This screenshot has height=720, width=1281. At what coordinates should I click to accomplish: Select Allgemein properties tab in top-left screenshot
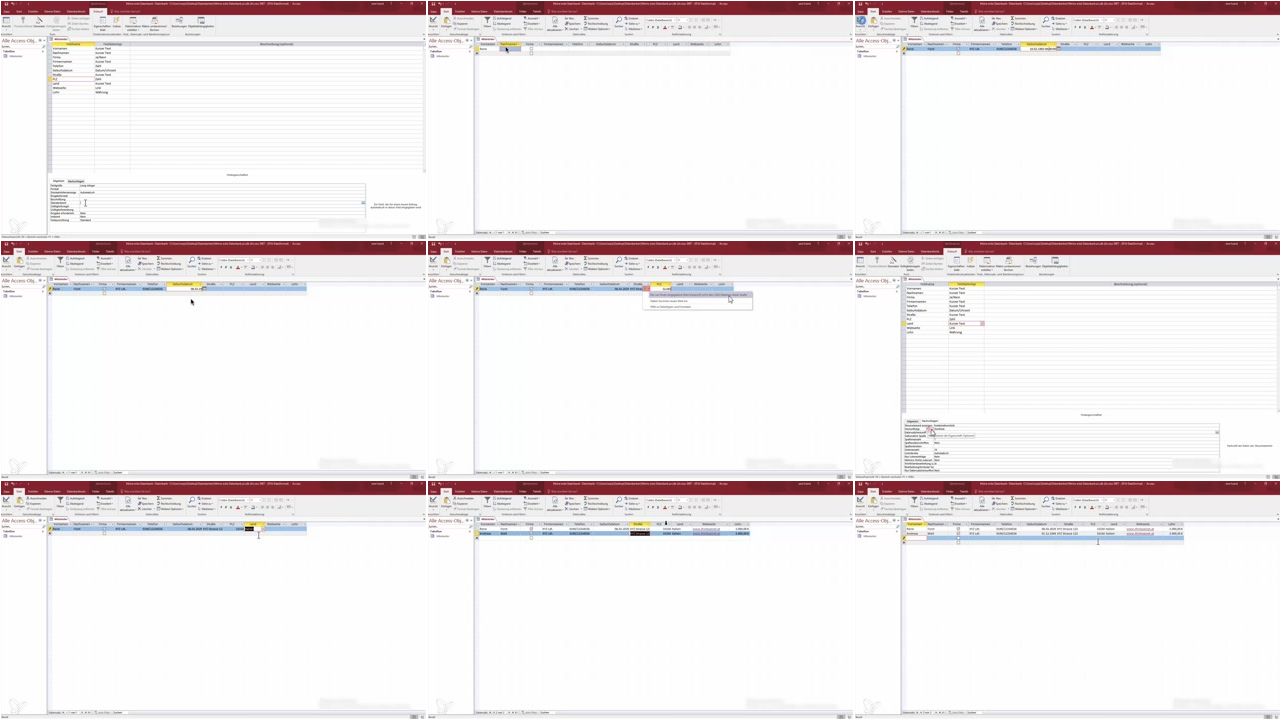click(57, 181)
